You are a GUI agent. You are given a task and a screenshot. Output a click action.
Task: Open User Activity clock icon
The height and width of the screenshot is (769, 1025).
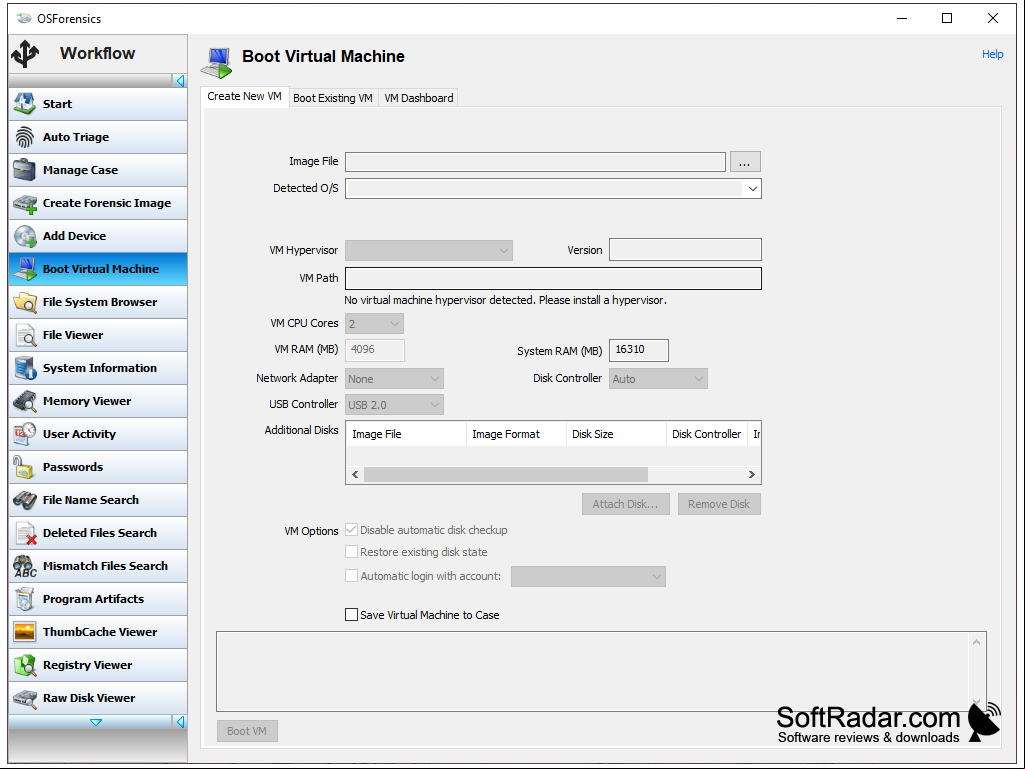click(25, 434)
